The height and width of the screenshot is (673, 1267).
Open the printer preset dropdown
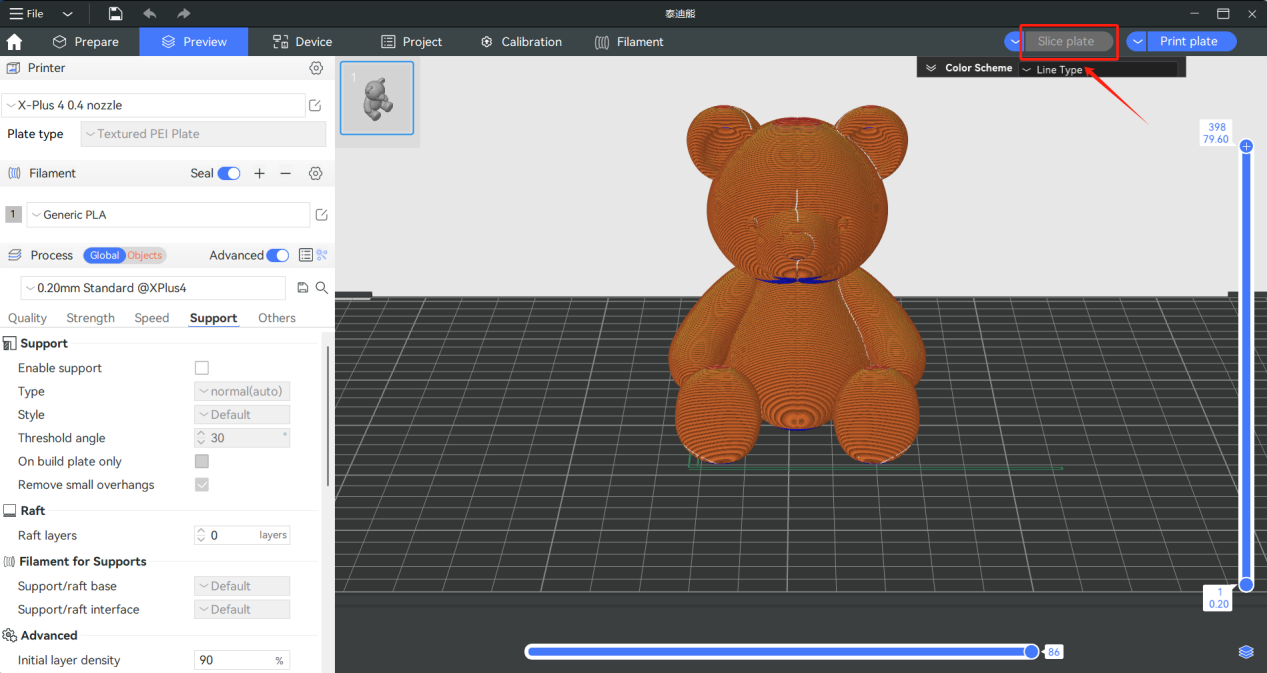[x=153, y=105]
